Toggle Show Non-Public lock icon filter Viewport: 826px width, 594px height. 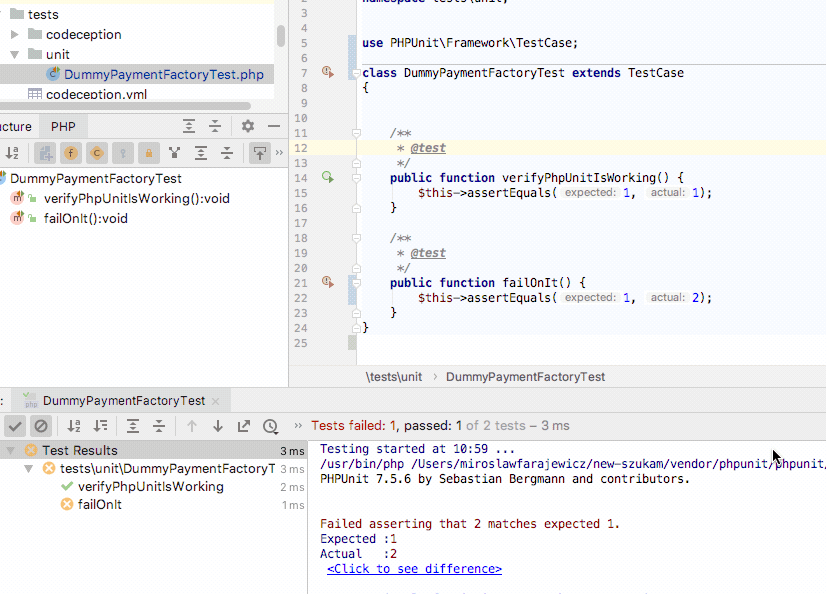149,153
